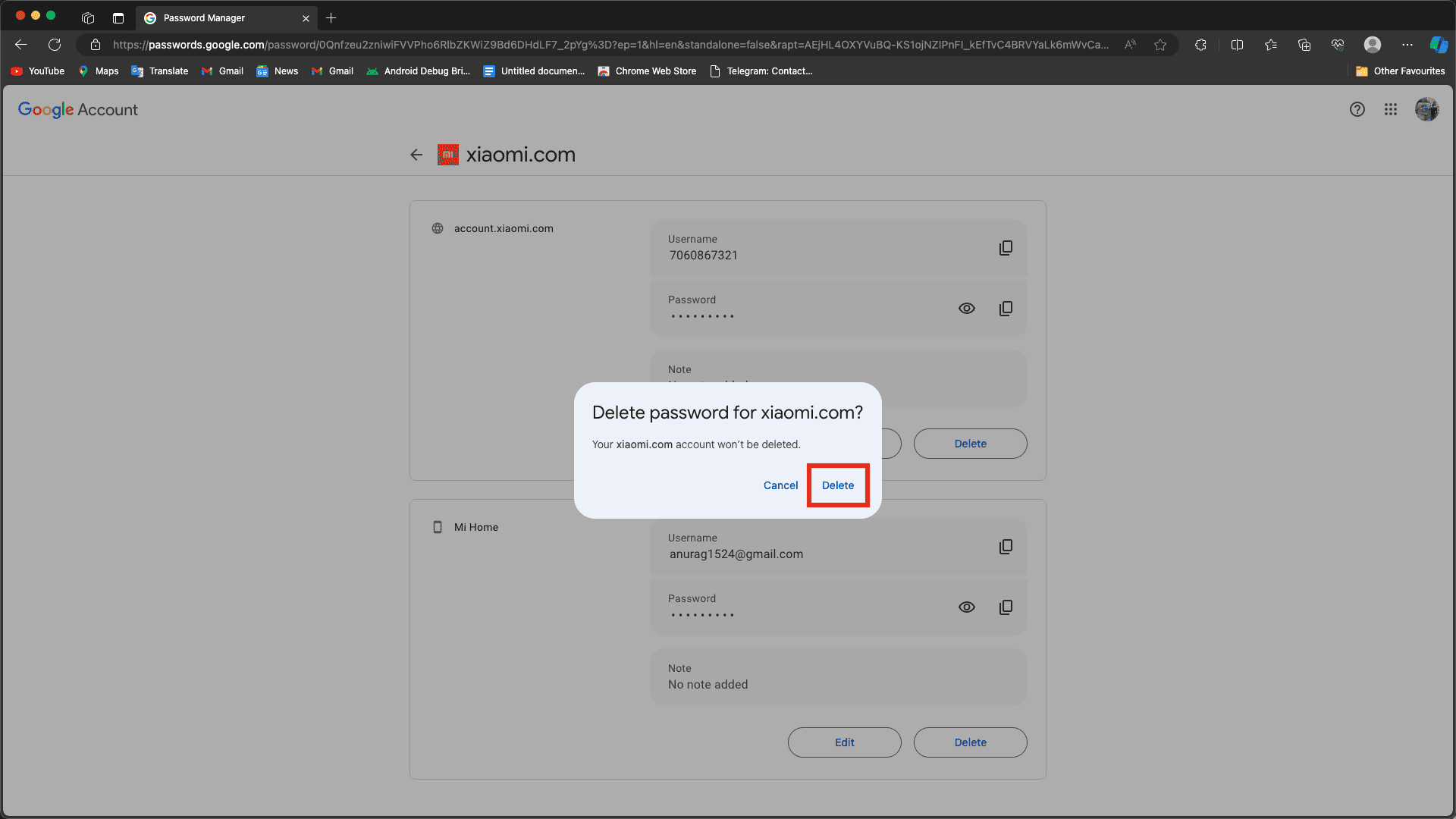Click the address bar URL
This screenshot has height=819, width=1456.
tap(607, 45)
